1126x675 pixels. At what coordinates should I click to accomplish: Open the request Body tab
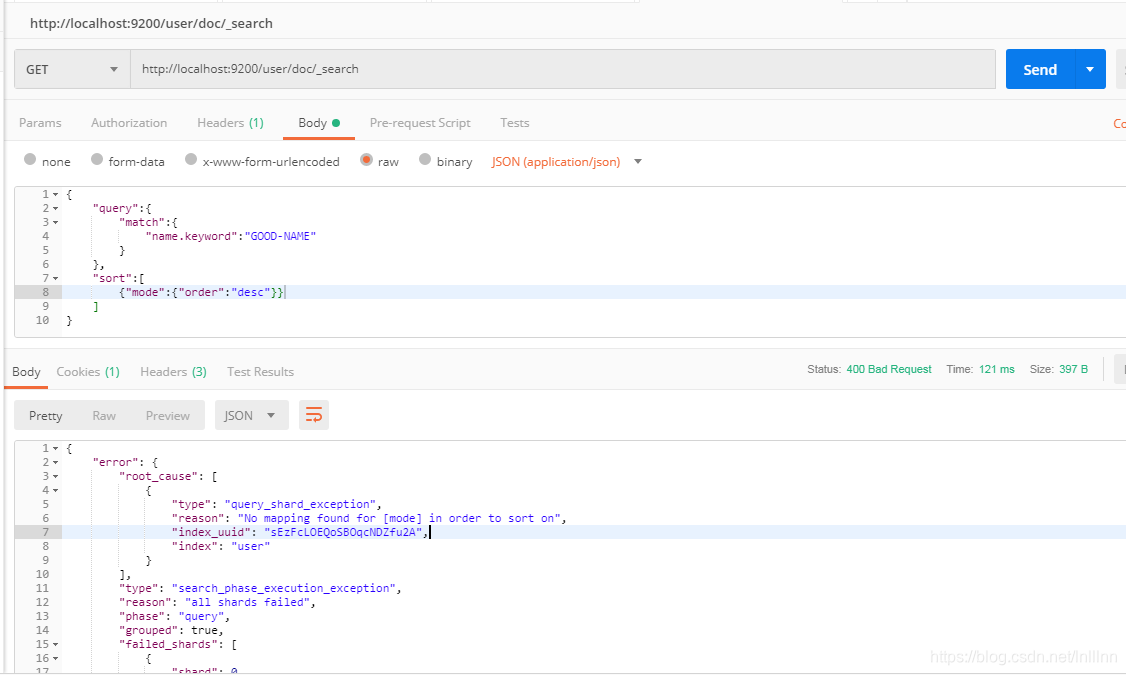click(x=319, y=123)
